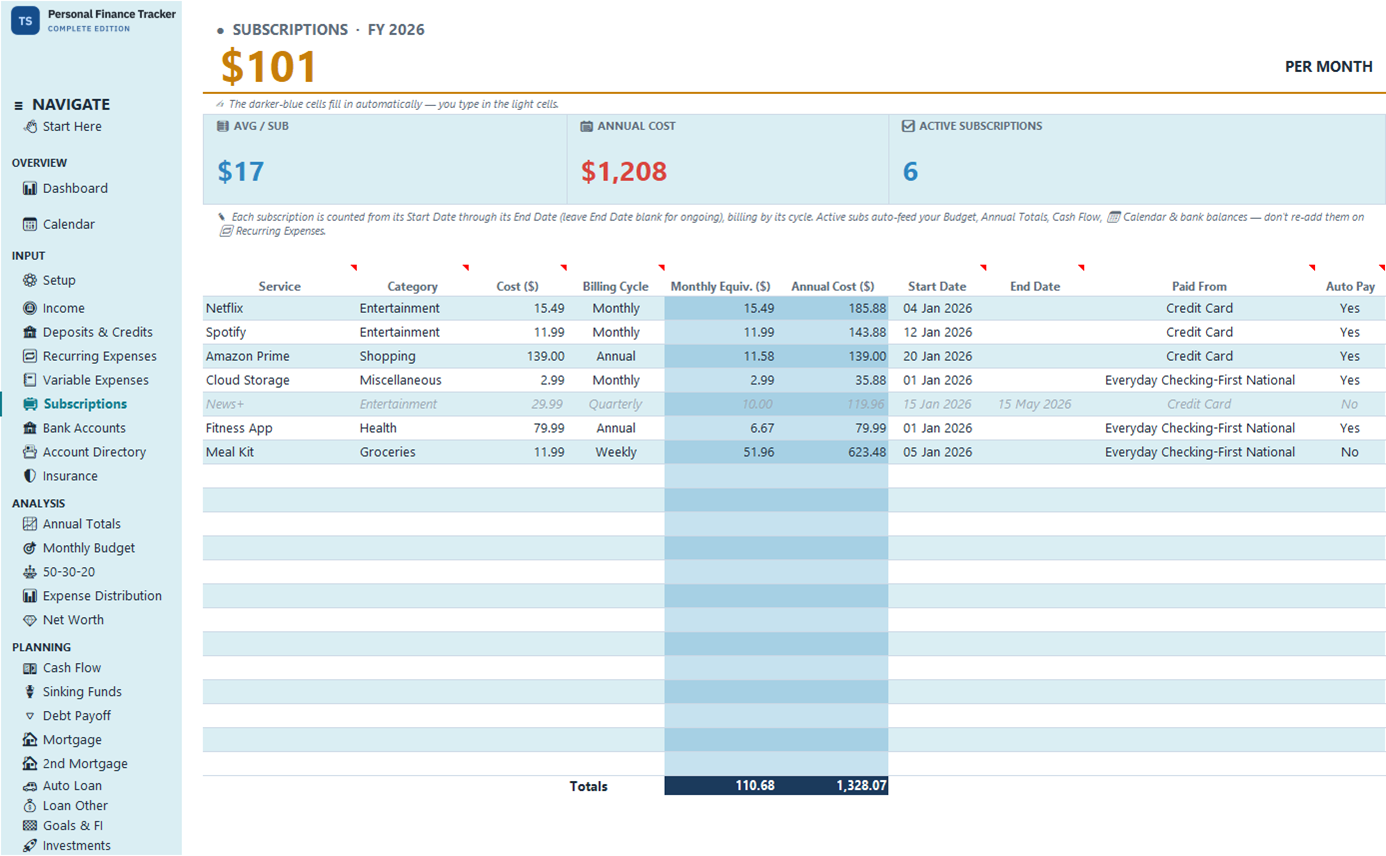Select Amazon Prime's 139.00 cost cell

(x=518, y=357)
